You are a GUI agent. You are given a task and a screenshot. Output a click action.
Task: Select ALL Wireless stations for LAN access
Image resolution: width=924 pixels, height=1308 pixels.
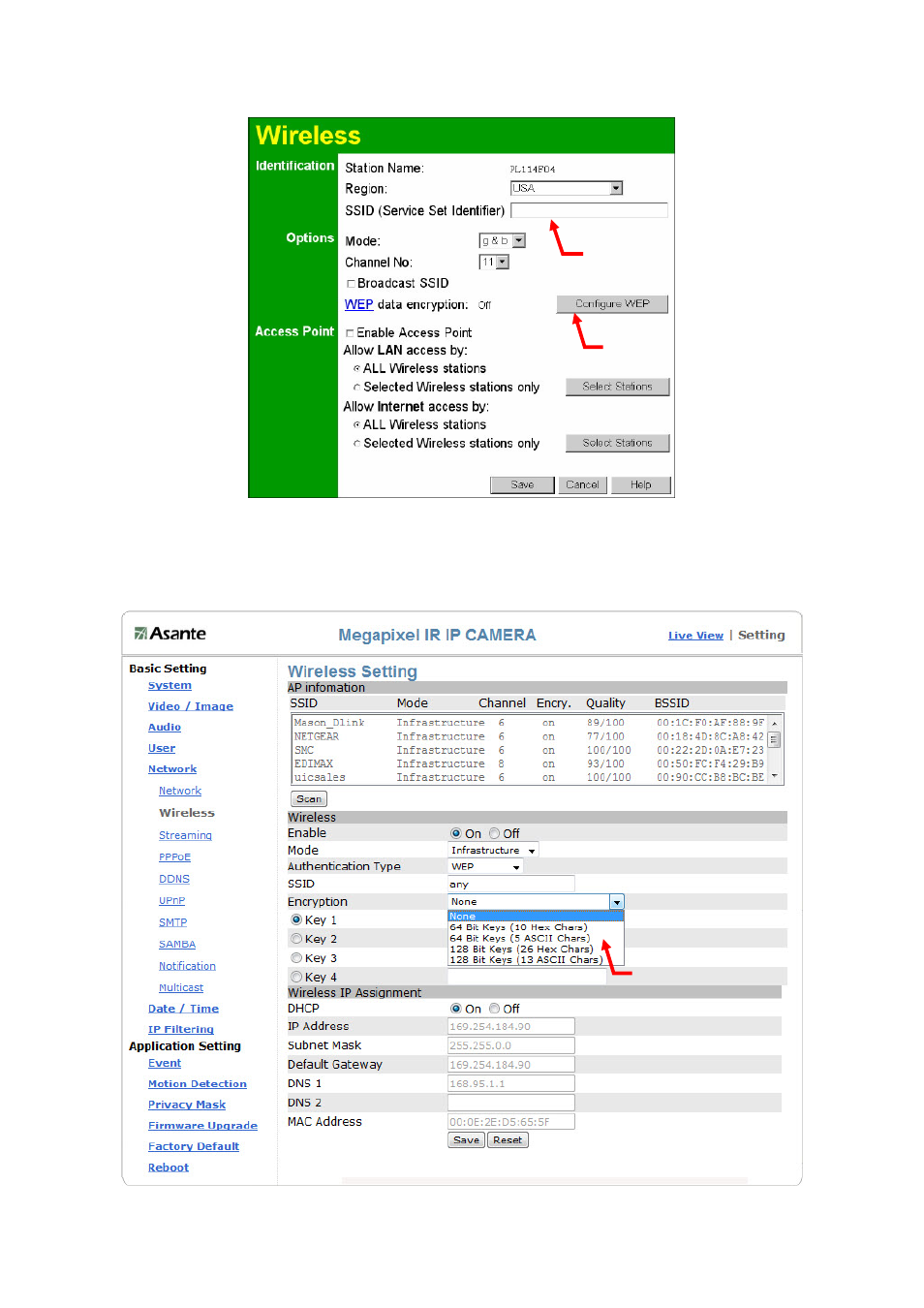tap(356, 369)
